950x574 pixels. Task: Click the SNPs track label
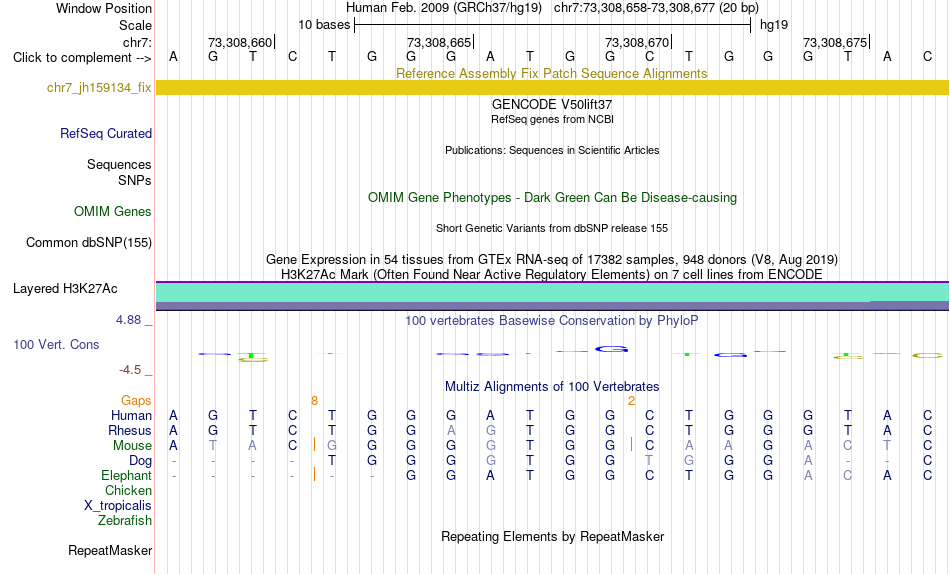coord(135,181)
